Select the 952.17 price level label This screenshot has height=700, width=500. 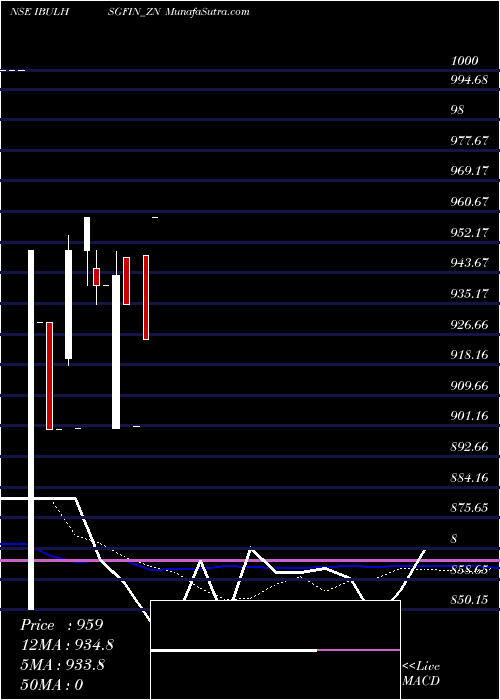(469, 232)
